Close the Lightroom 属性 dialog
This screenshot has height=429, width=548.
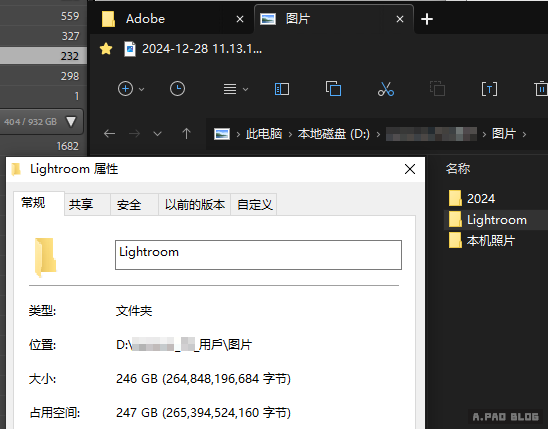(410, 169)
